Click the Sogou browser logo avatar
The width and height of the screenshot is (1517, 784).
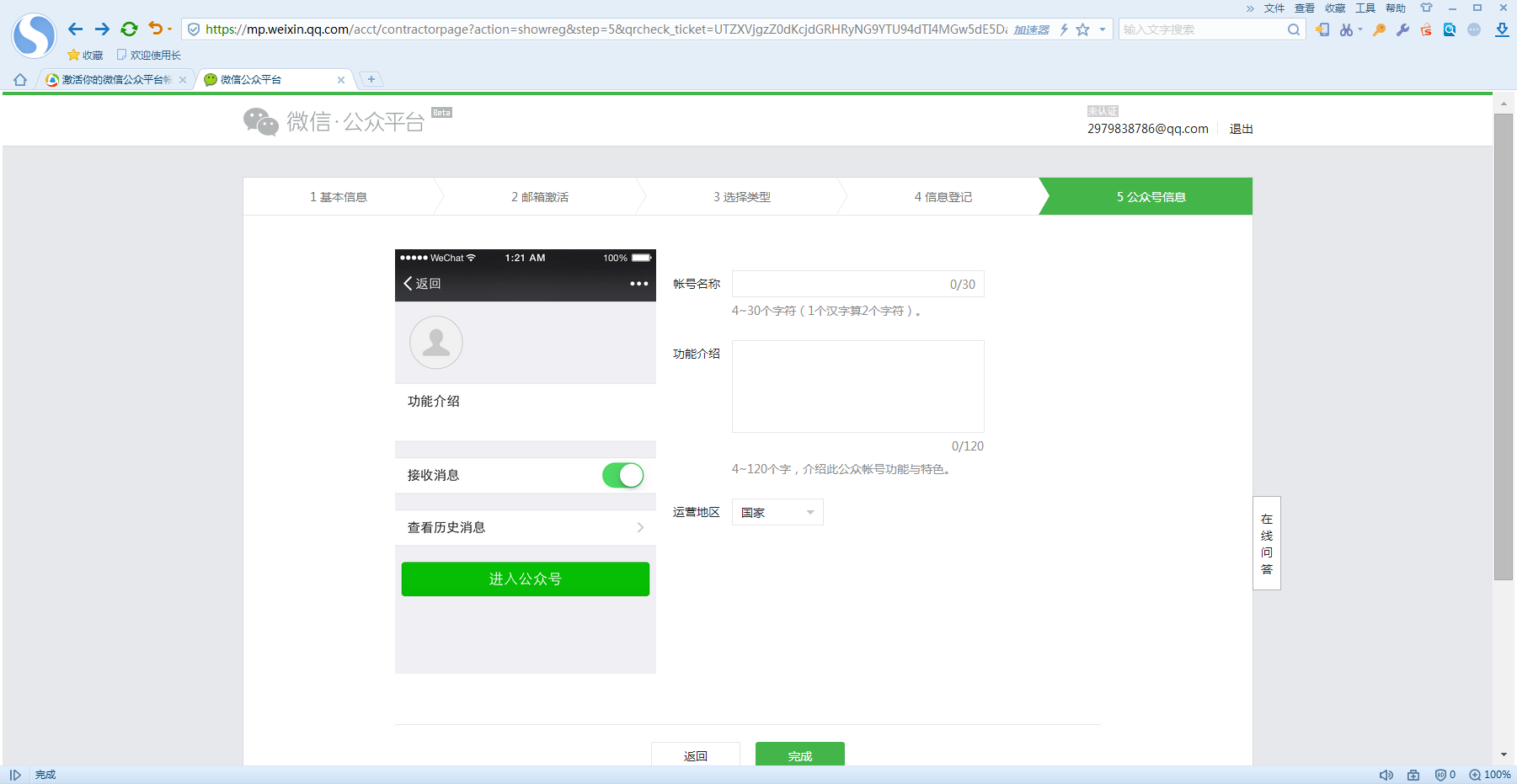pos(34,35)
